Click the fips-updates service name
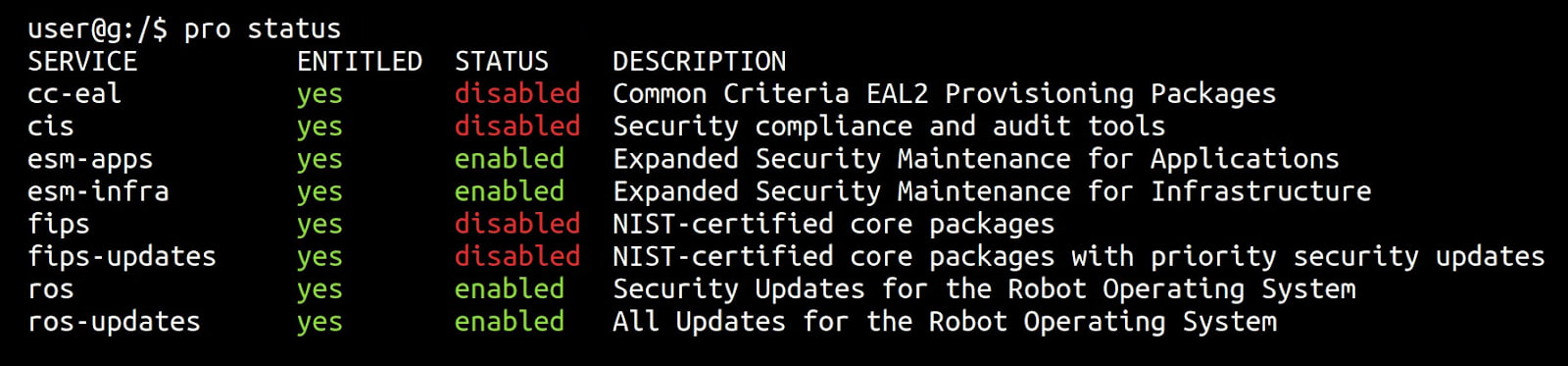Screen dimensions: 1568x366 (122, 257)
